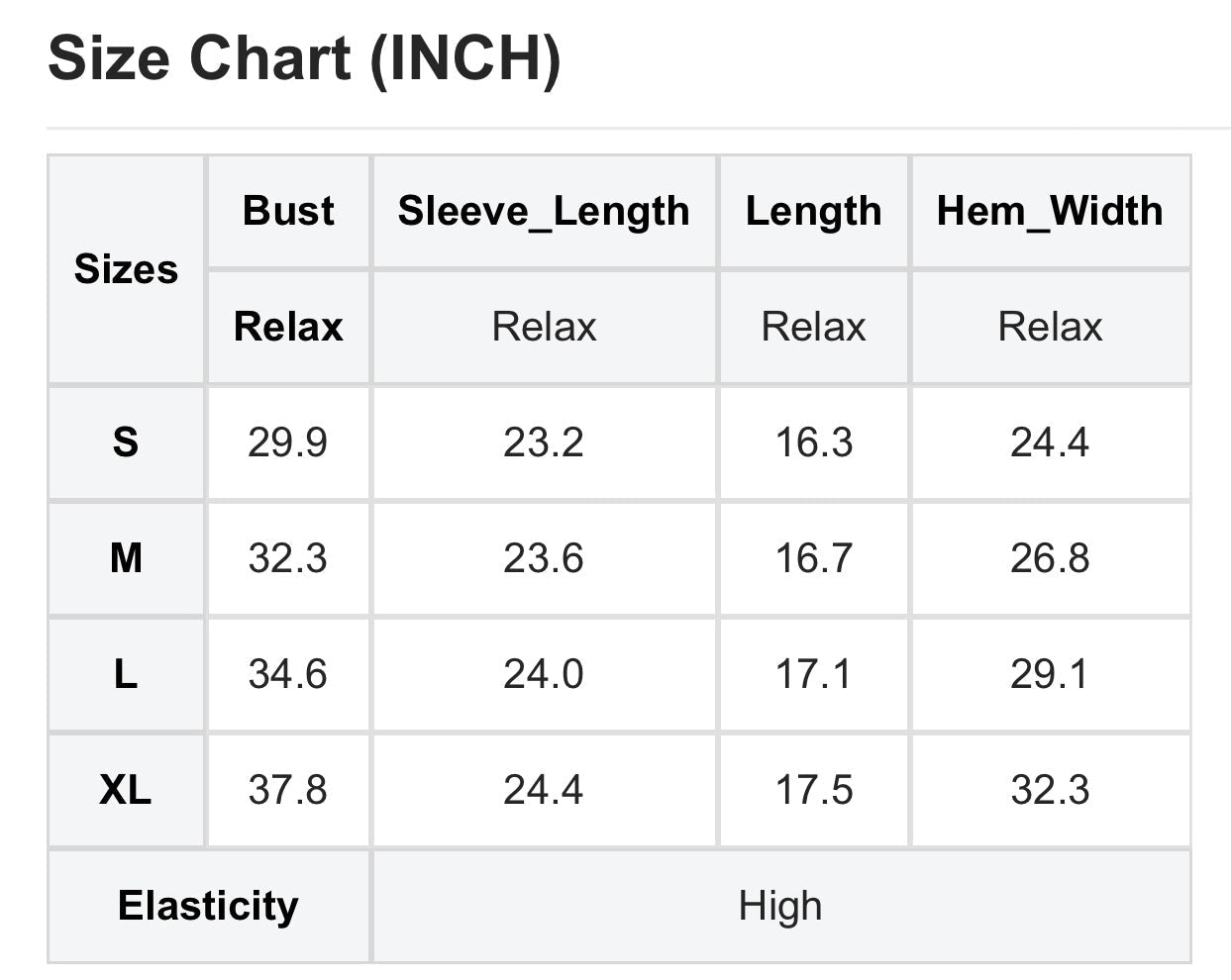Click the 24.0 sleeve length value

[544, 674]
